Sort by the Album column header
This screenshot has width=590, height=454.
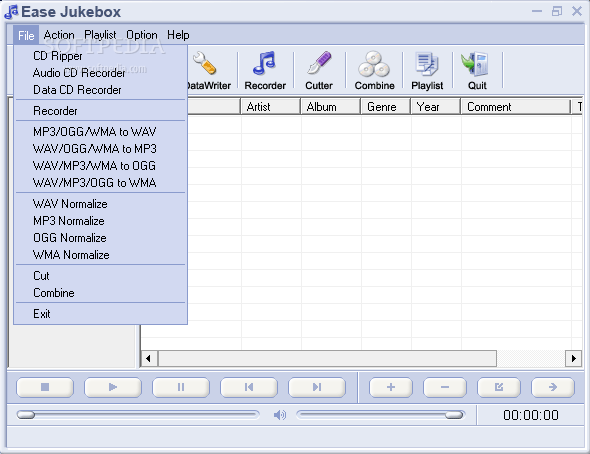[x=330, y=107]
